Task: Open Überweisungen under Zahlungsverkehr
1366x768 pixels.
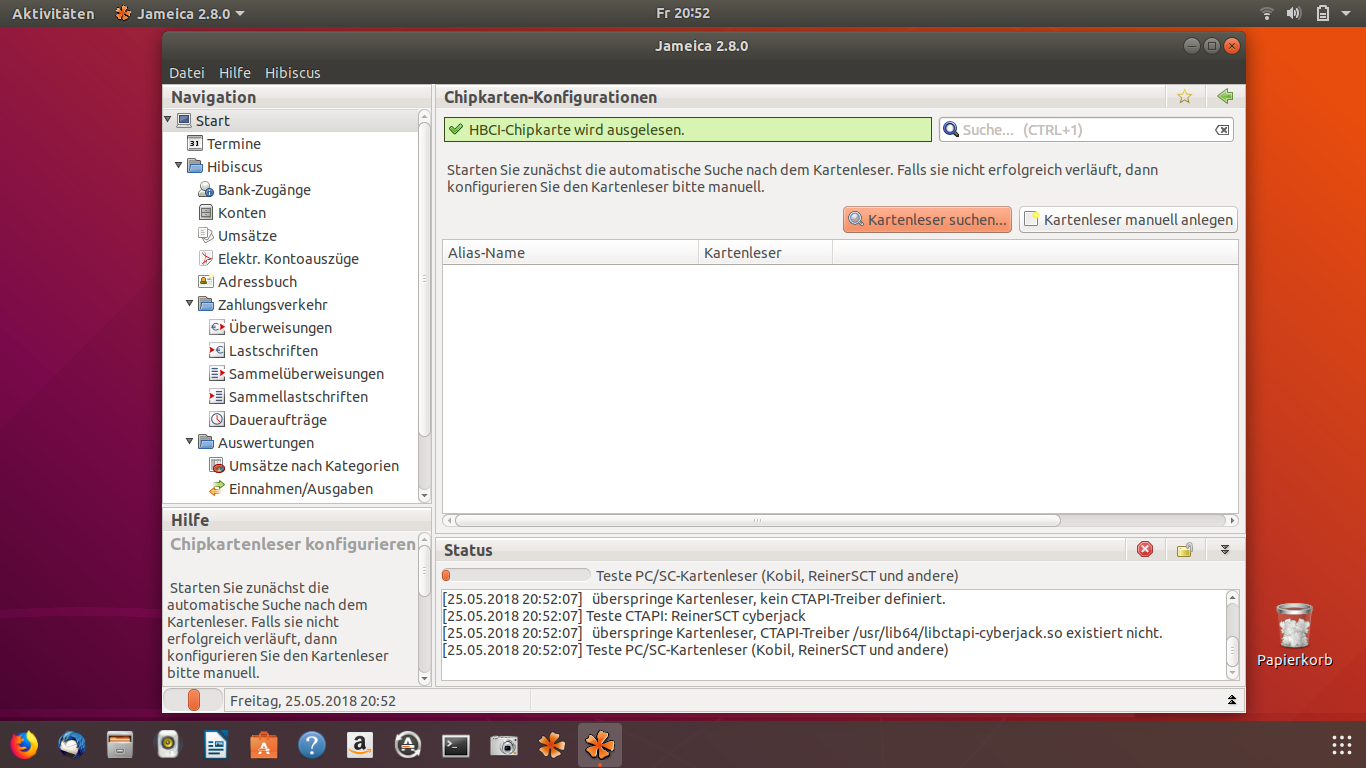Action: pos(270,328)
